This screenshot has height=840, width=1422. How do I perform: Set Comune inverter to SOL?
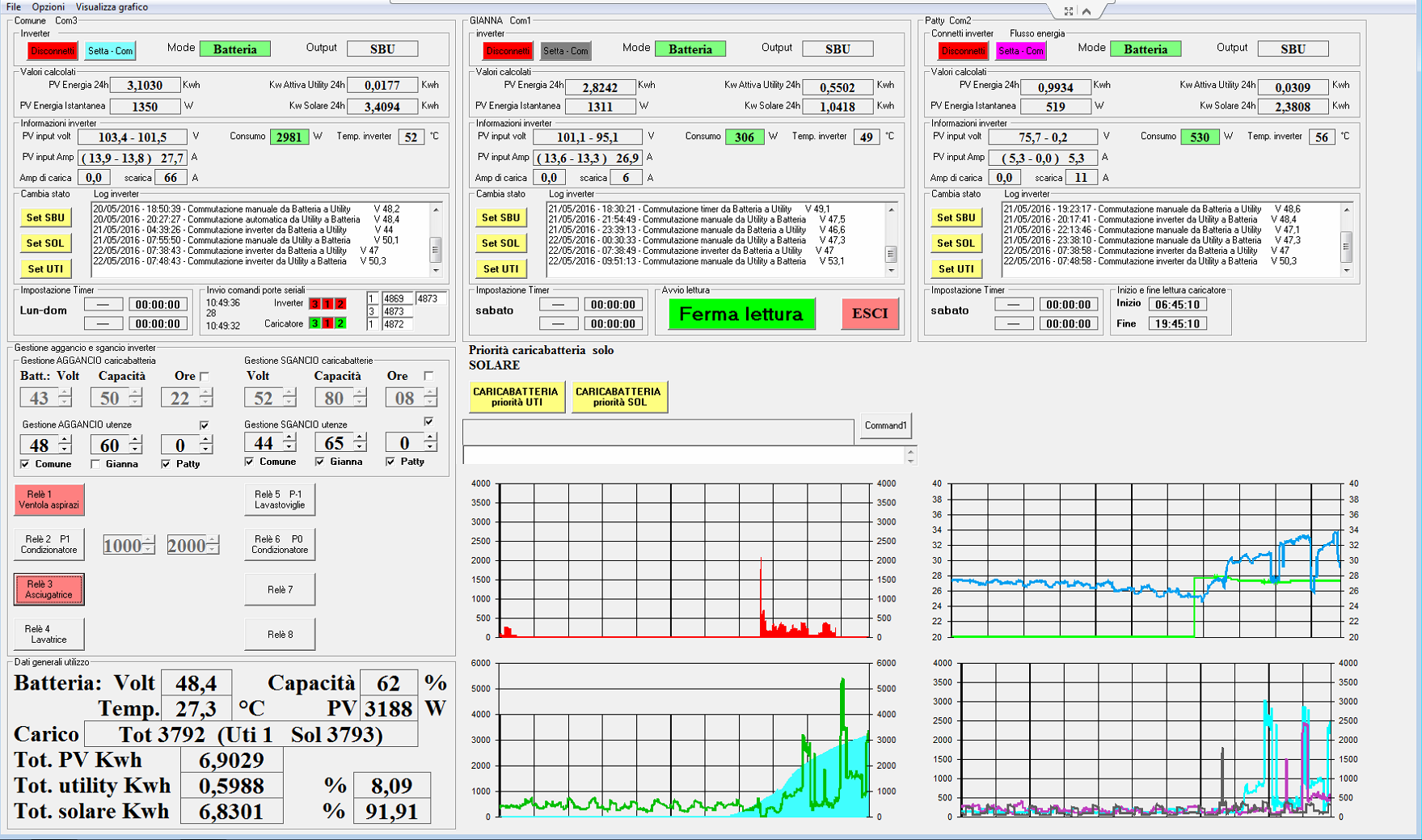point(45,243)
